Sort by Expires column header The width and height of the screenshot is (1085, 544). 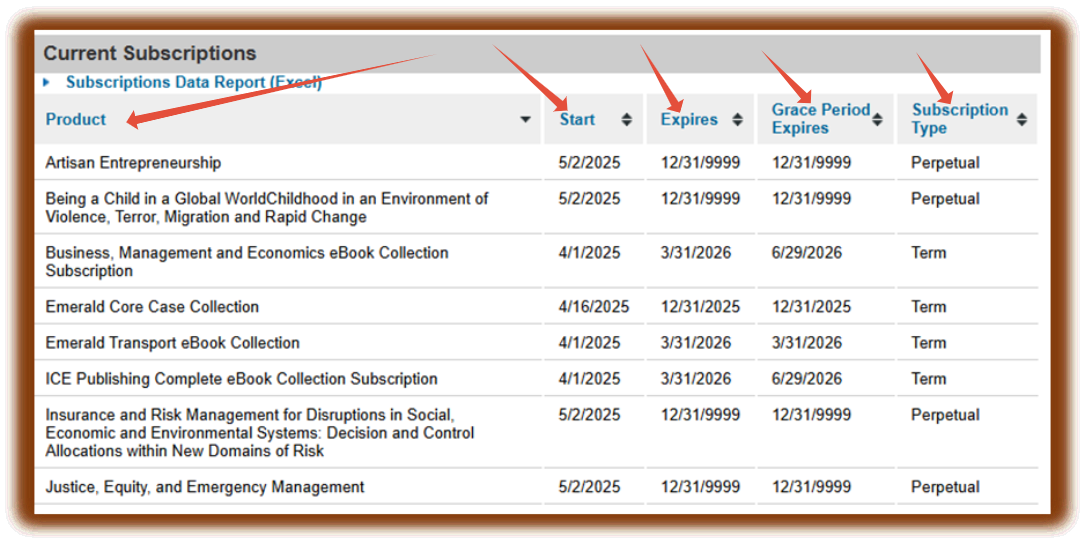click(689, 119)
